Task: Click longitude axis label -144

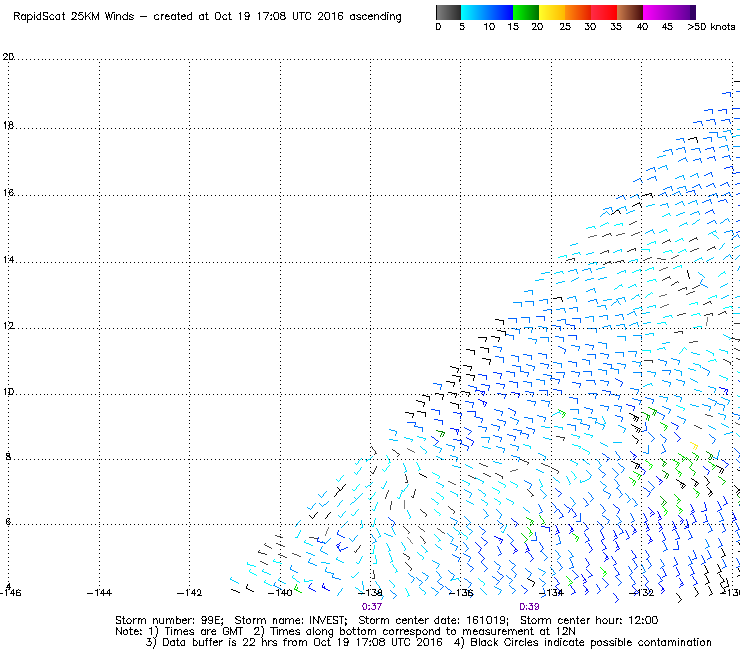Action: pos(99,593)
